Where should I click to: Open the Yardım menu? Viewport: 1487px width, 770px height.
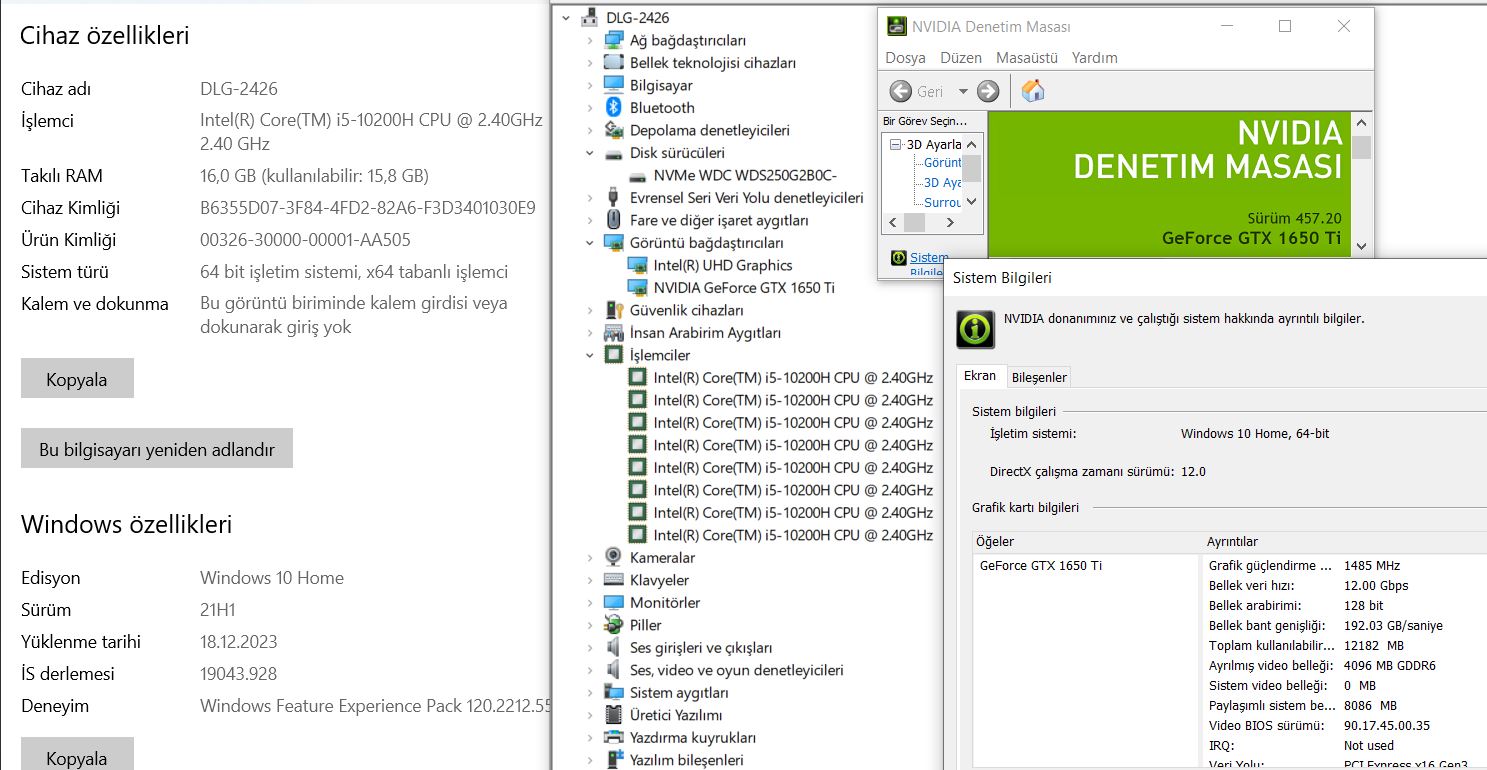click(x=1095, y=58)
